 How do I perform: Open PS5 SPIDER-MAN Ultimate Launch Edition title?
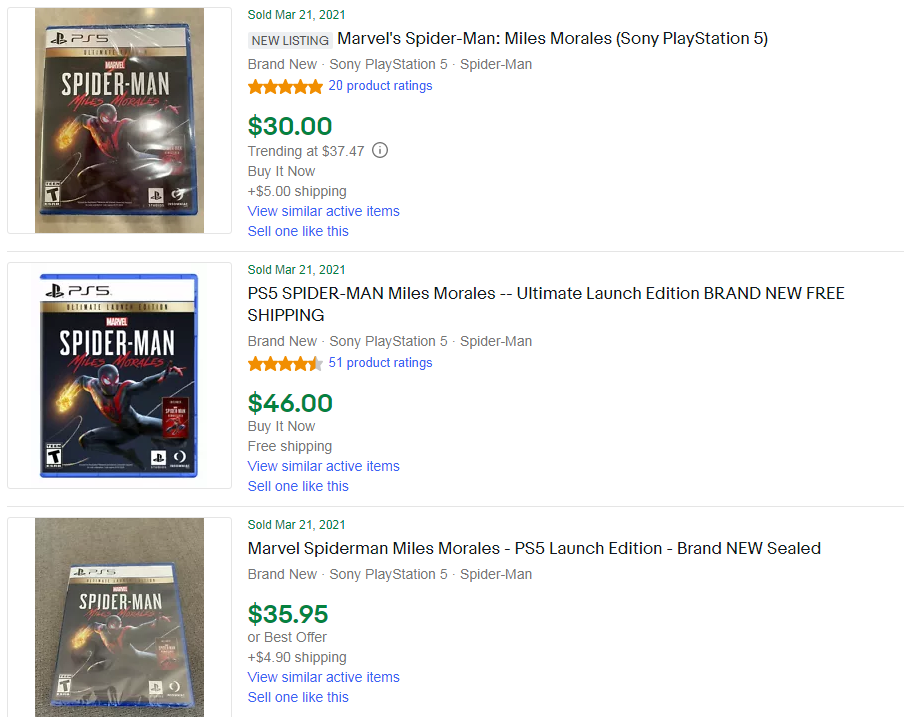(x=546, y=304)
